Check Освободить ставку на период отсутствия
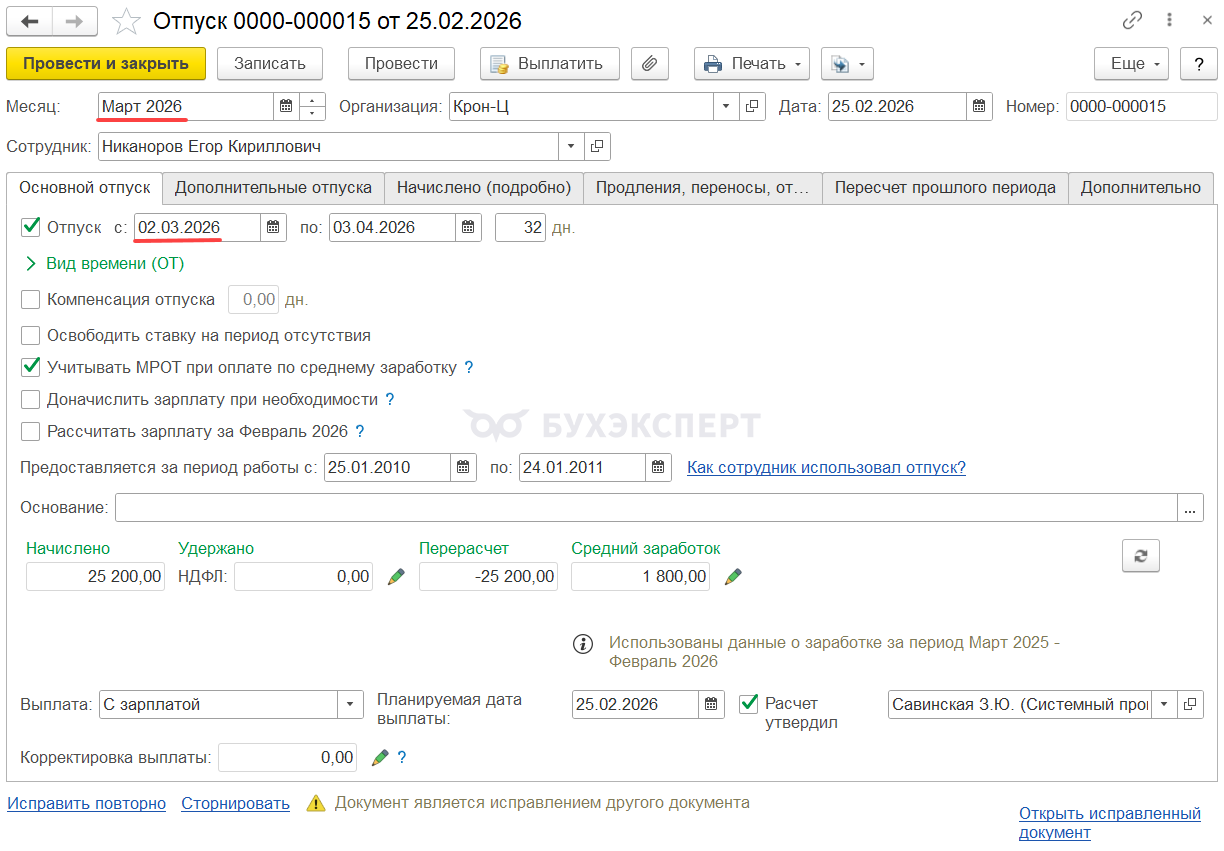Viewport: 1224px width, 851px height. [x=30, y=335]
